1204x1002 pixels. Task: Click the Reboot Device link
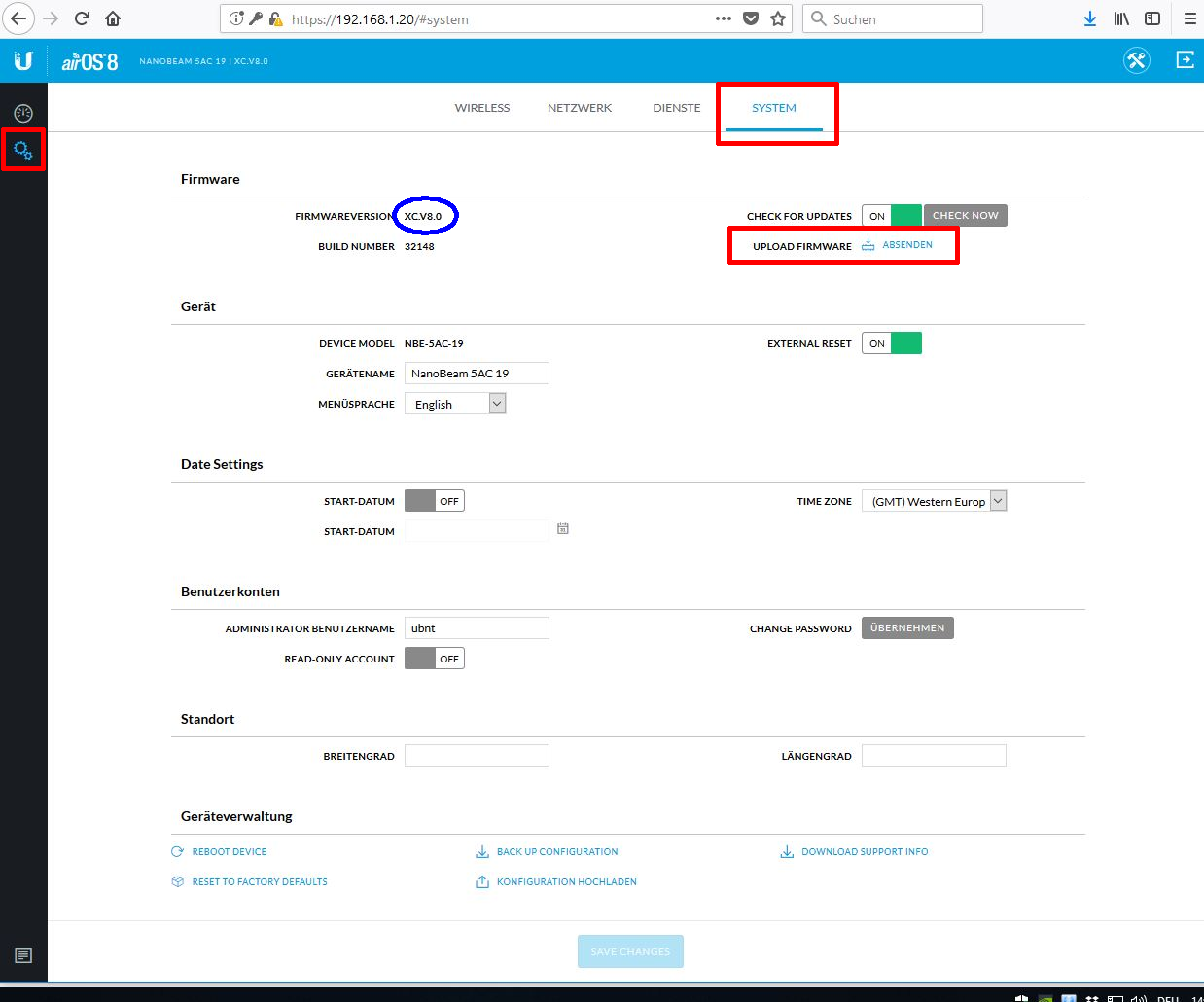point(230,852)
